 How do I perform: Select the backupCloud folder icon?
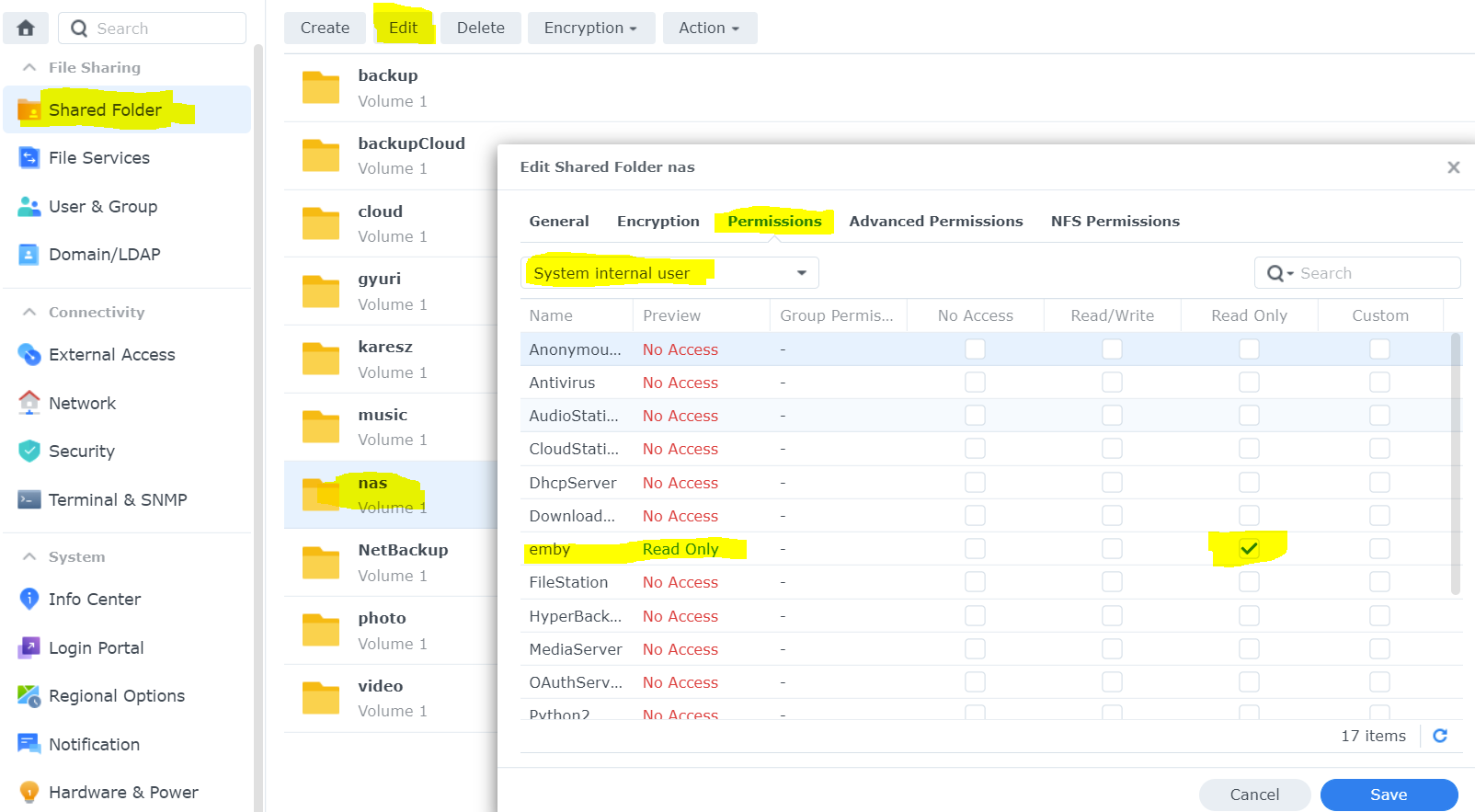click(321, 155)
